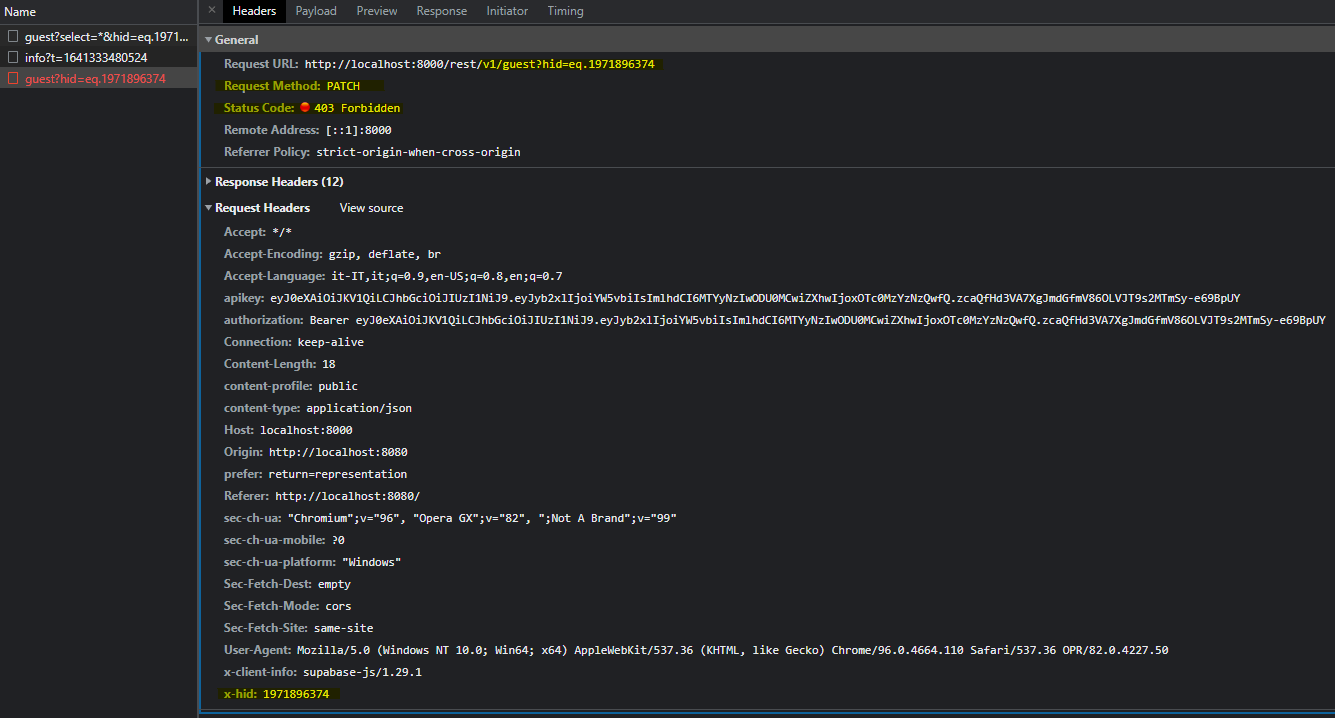Click the application/json content-type value
The image size is (1335, 718).
click(x=359, y=408)
